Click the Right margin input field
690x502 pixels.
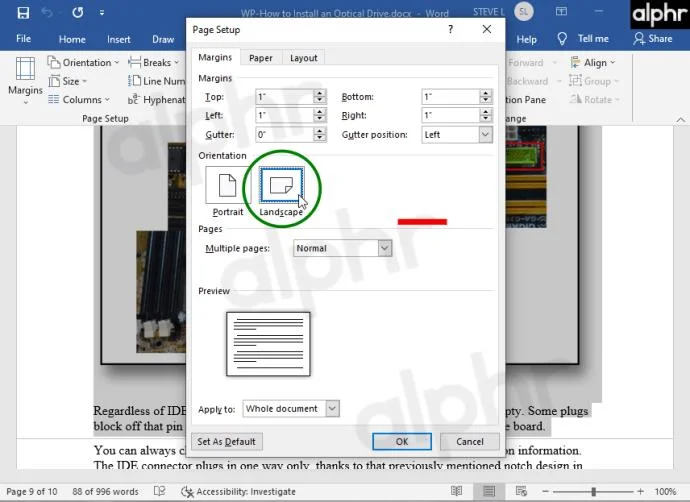coord(450,115)
